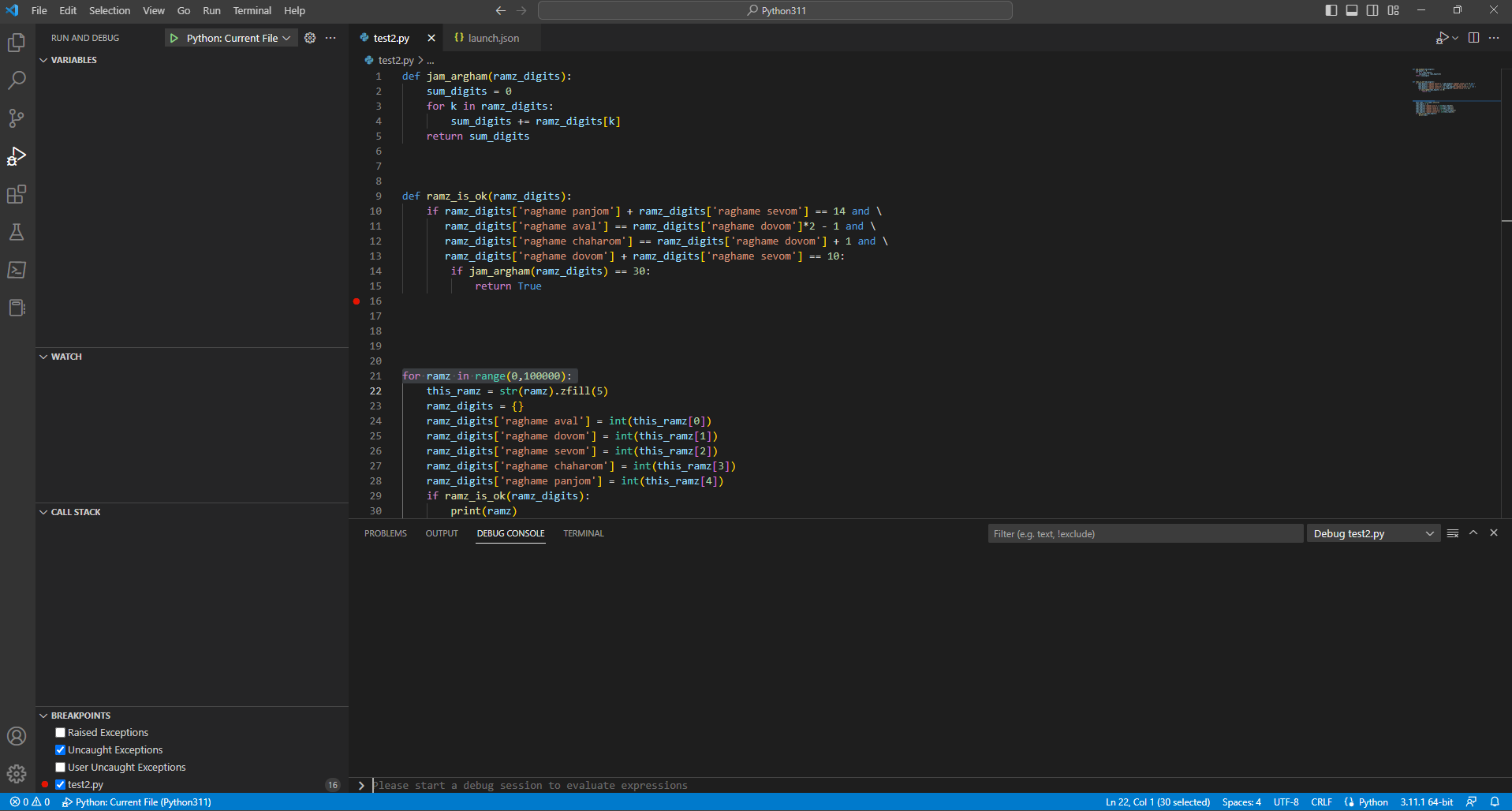Open the Explorer view in the activity bar

pos(17,43)
